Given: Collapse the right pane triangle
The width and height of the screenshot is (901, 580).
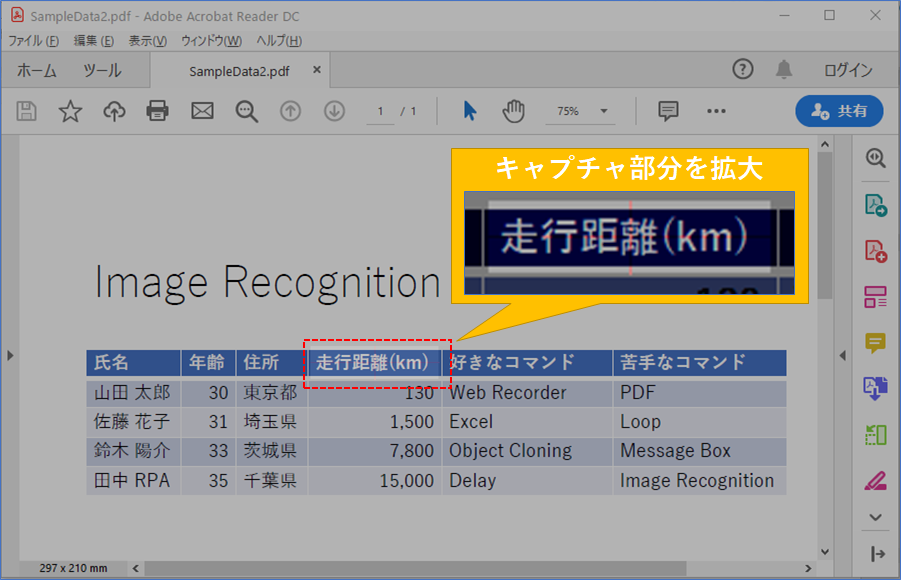Looking at the screenshot, I should (x=842, y=356).
